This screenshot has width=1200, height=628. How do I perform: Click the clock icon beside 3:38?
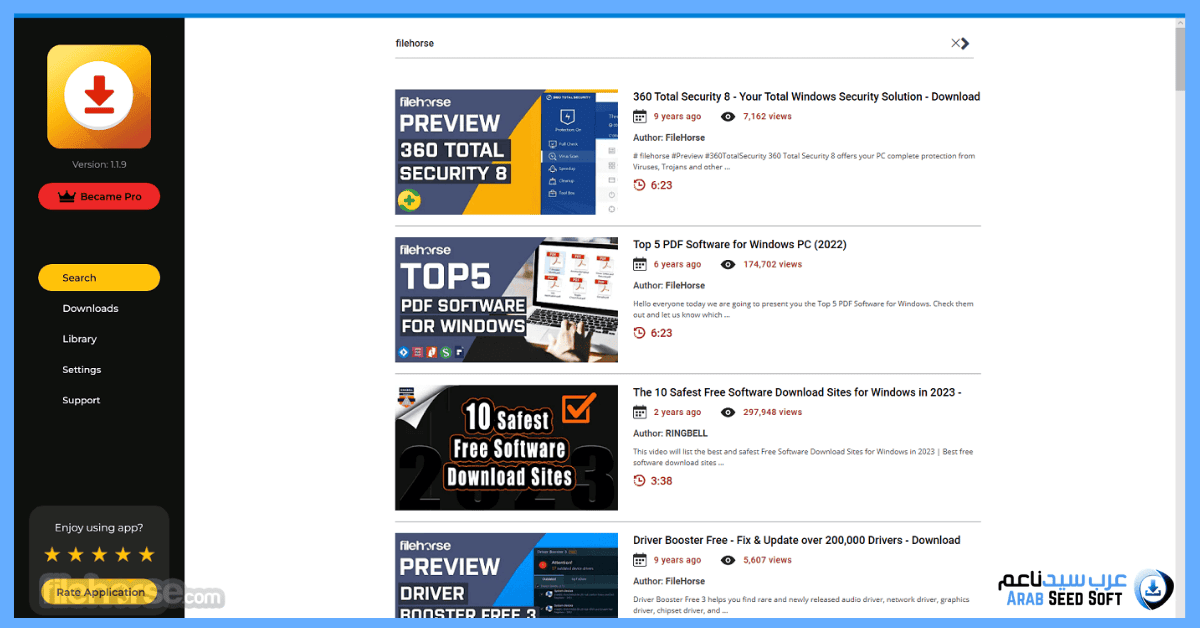point(640,481)
